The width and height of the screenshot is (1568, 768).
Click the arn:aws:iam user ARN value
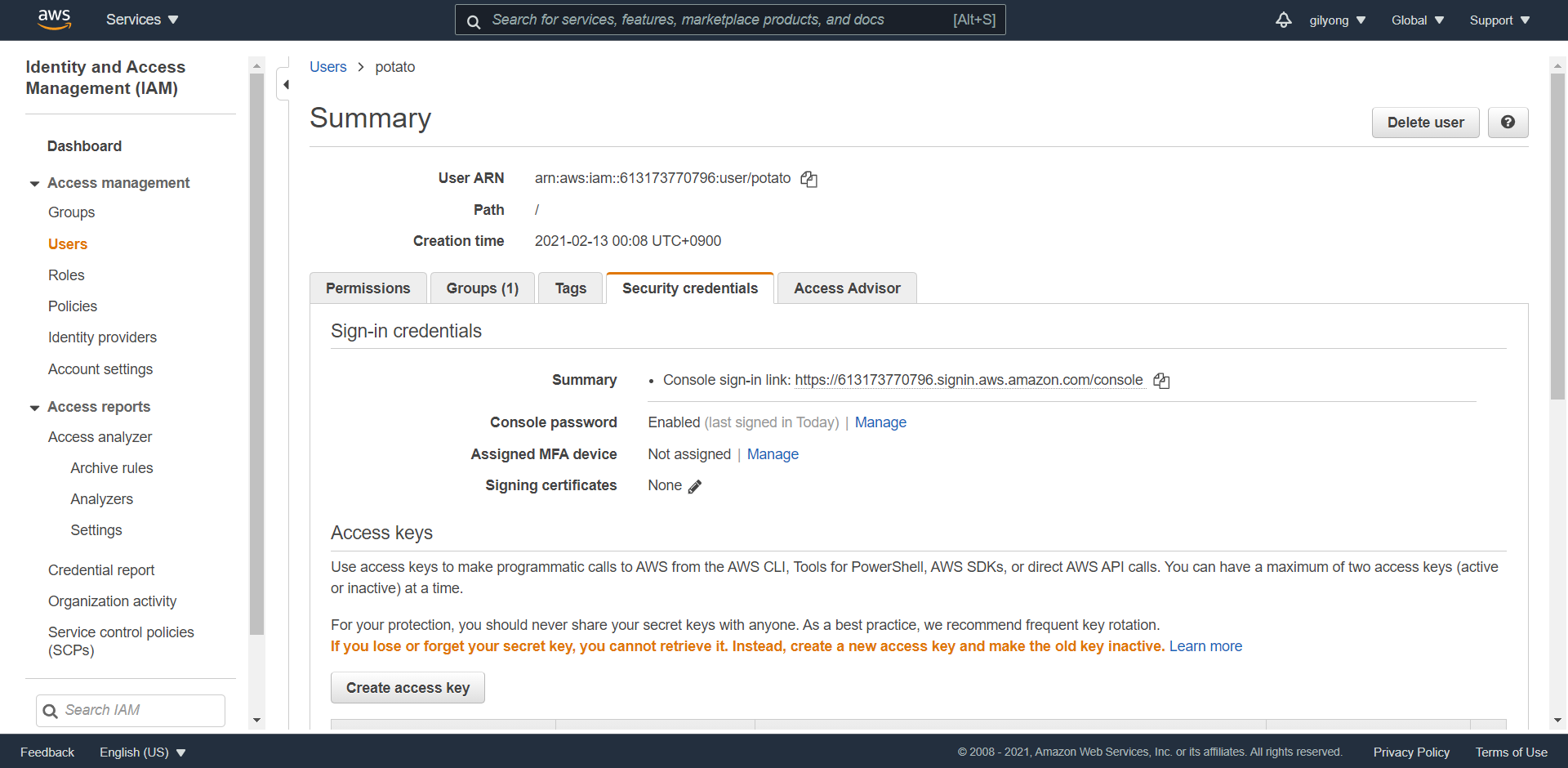pyautogui.click(x=662, y=178)
